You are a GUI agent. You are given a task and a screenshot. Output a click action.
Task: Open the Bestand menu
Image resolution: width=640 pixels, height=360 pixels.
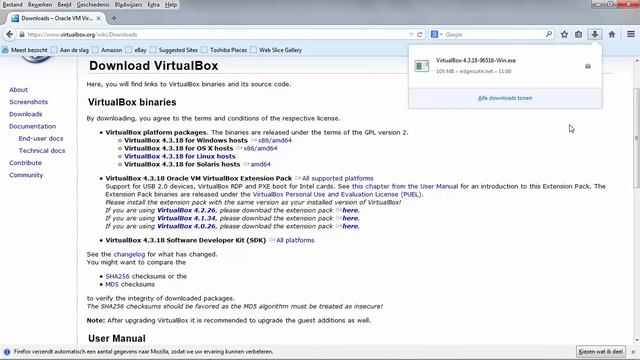tap(12, 5)
